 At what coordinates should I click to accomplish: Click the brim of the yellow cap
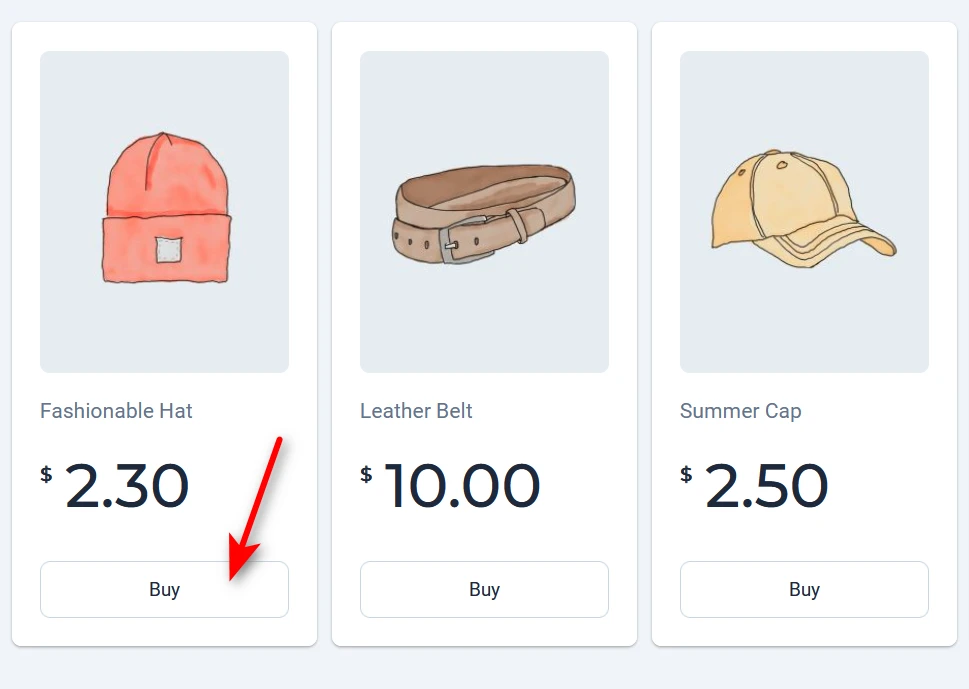click(840, 240)
